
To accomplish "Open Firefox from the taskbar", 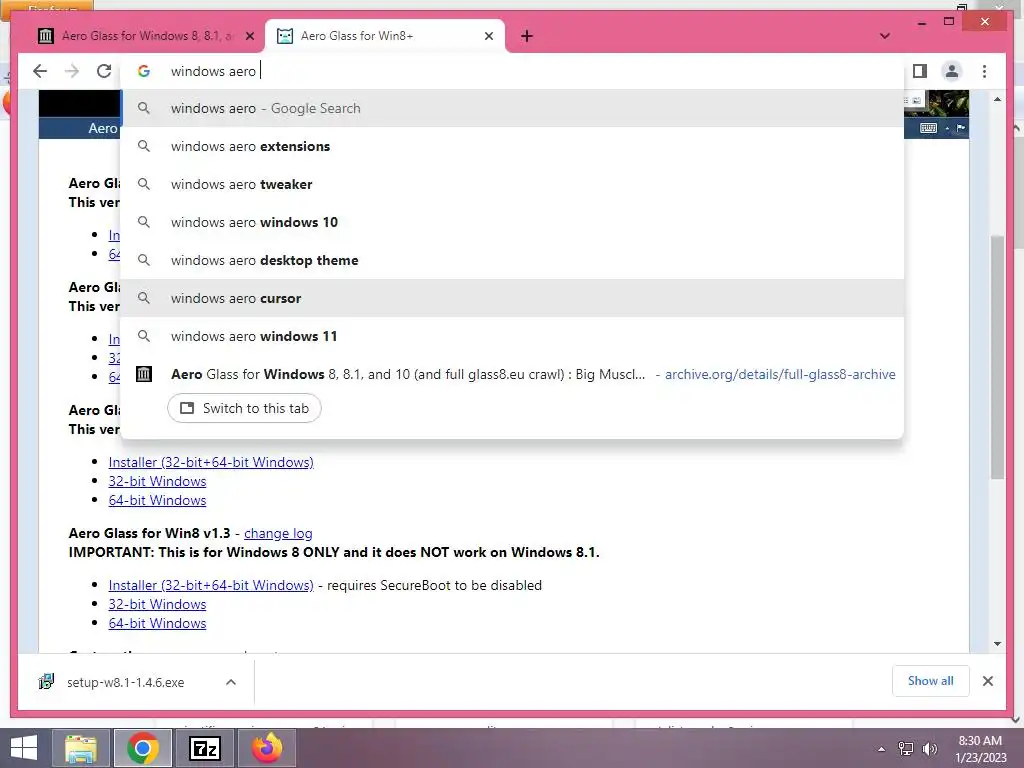I will (267, 748).
